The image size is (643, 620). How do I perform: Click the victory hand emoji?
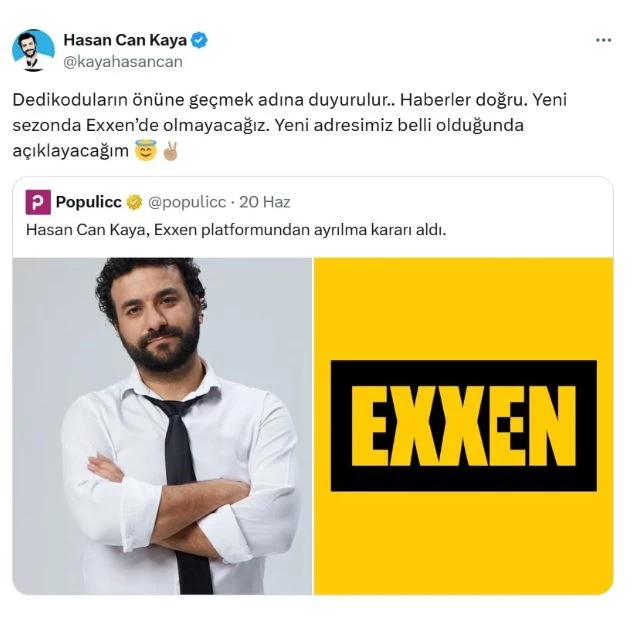[x=170, y=151]
